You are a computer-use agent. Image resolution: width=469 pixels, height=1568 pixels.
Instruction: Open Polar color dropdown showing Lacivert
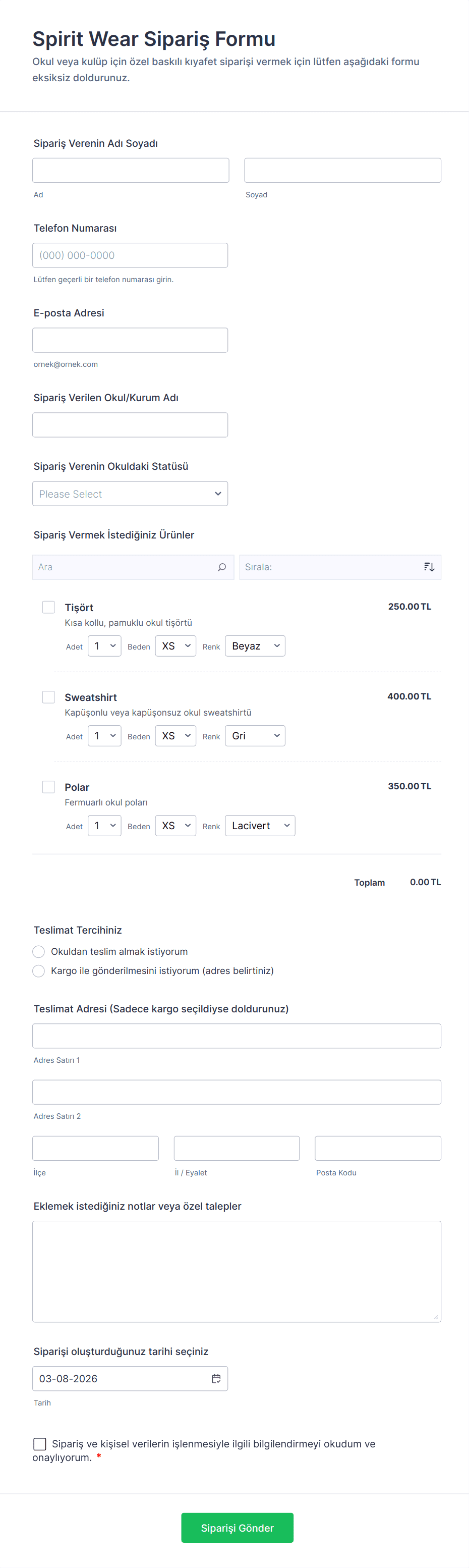(260, 826)
